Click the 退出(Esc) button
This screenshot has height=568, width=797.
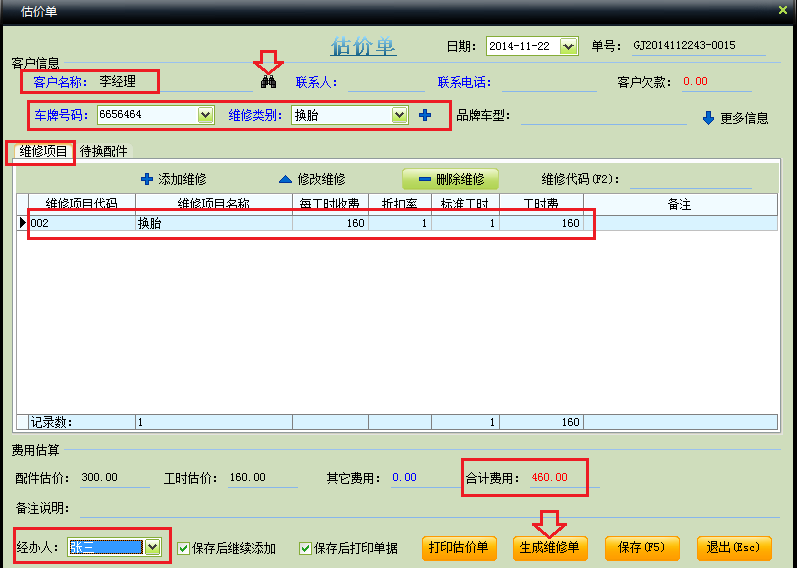(734, 548)
